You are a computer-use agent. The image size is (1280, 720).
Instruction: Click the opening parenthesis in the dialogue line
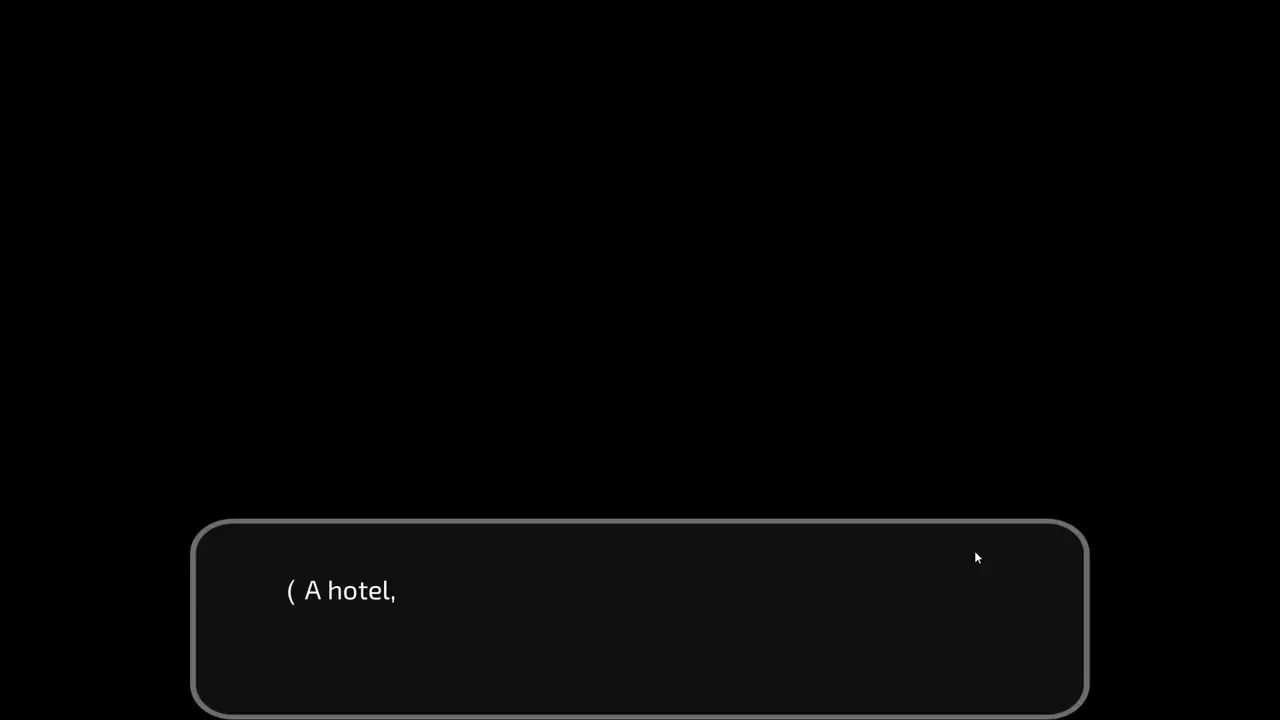pos(291,591)
